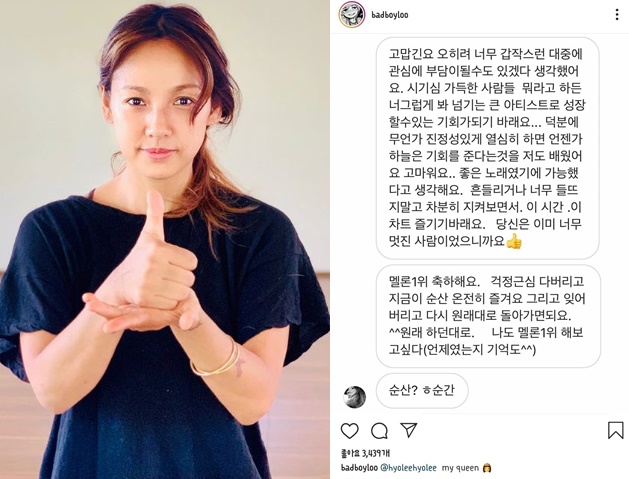Open the woman's thumbs-up photo

point(165,240)
